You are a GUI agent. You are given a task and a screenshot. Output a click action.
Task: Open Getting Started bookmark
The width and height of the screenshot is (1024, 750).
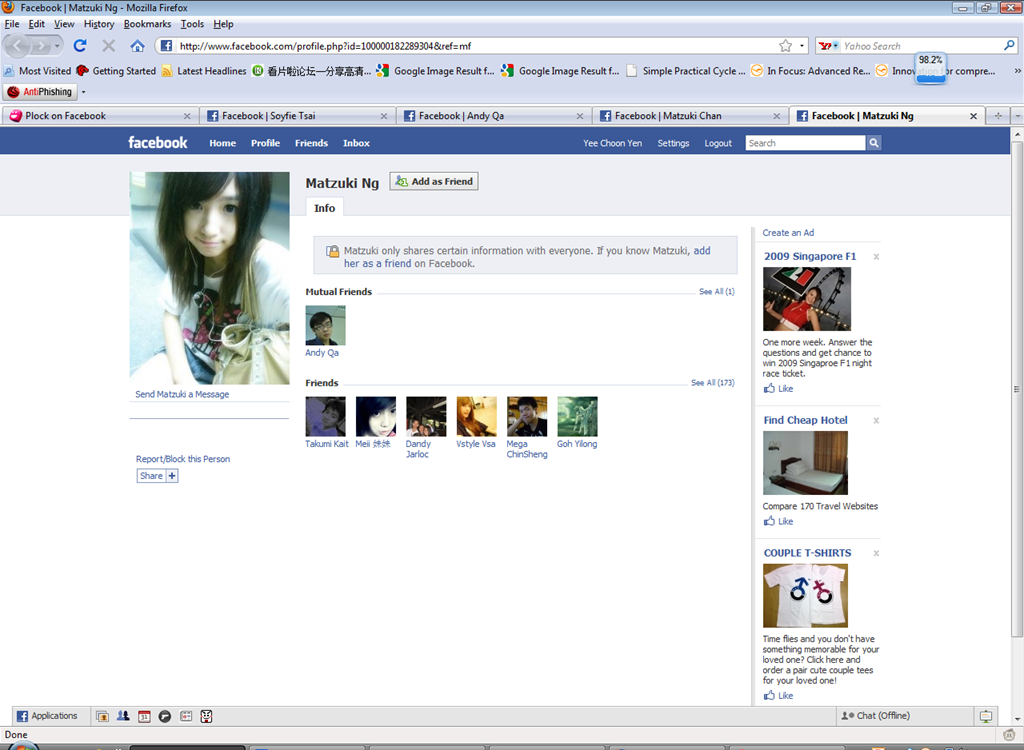click(x=116, y=71)
